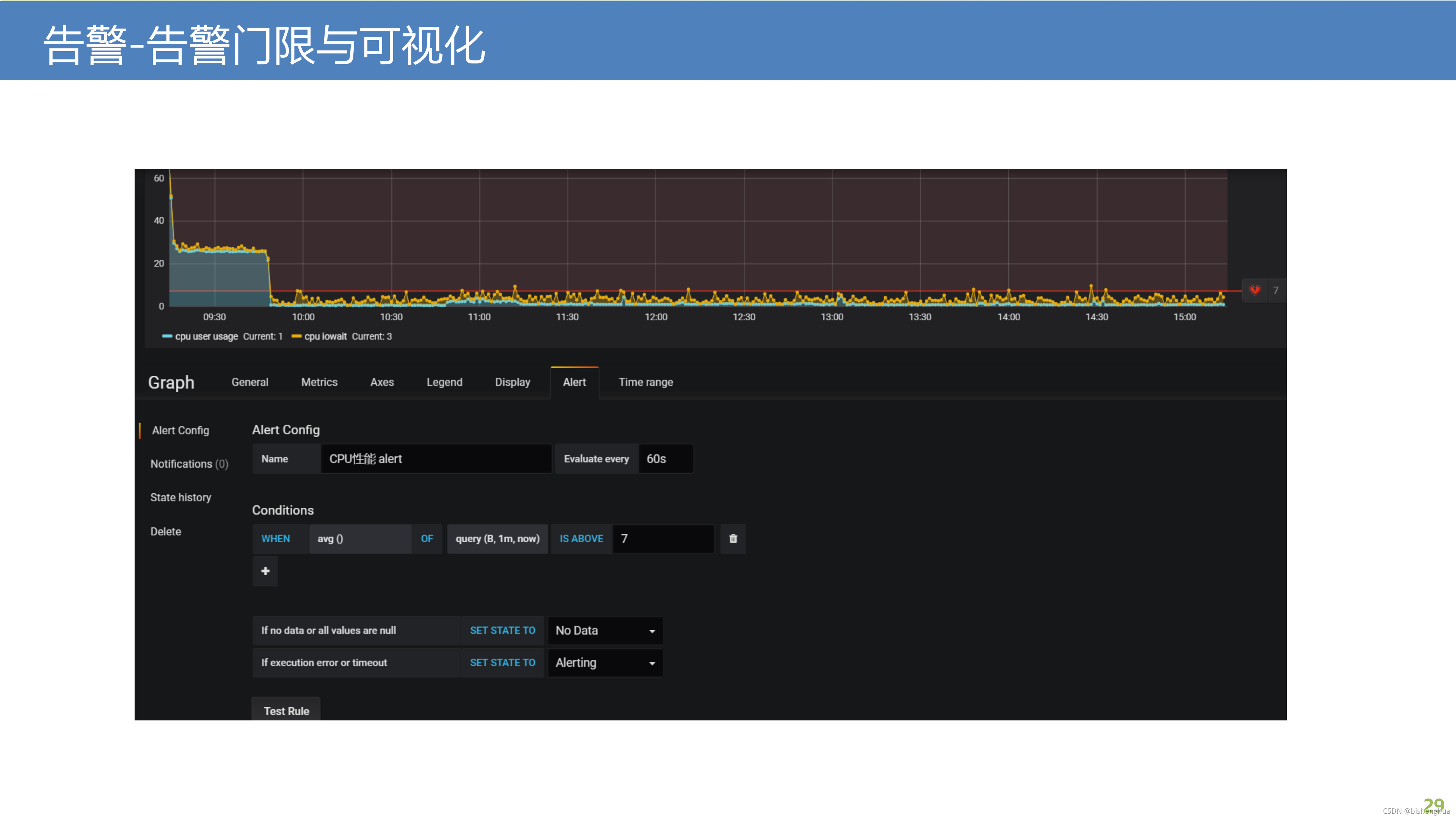This screenshot has height=819, width=1456.
Task: Click the plus icon to add a condition
Action: [265, 571]
